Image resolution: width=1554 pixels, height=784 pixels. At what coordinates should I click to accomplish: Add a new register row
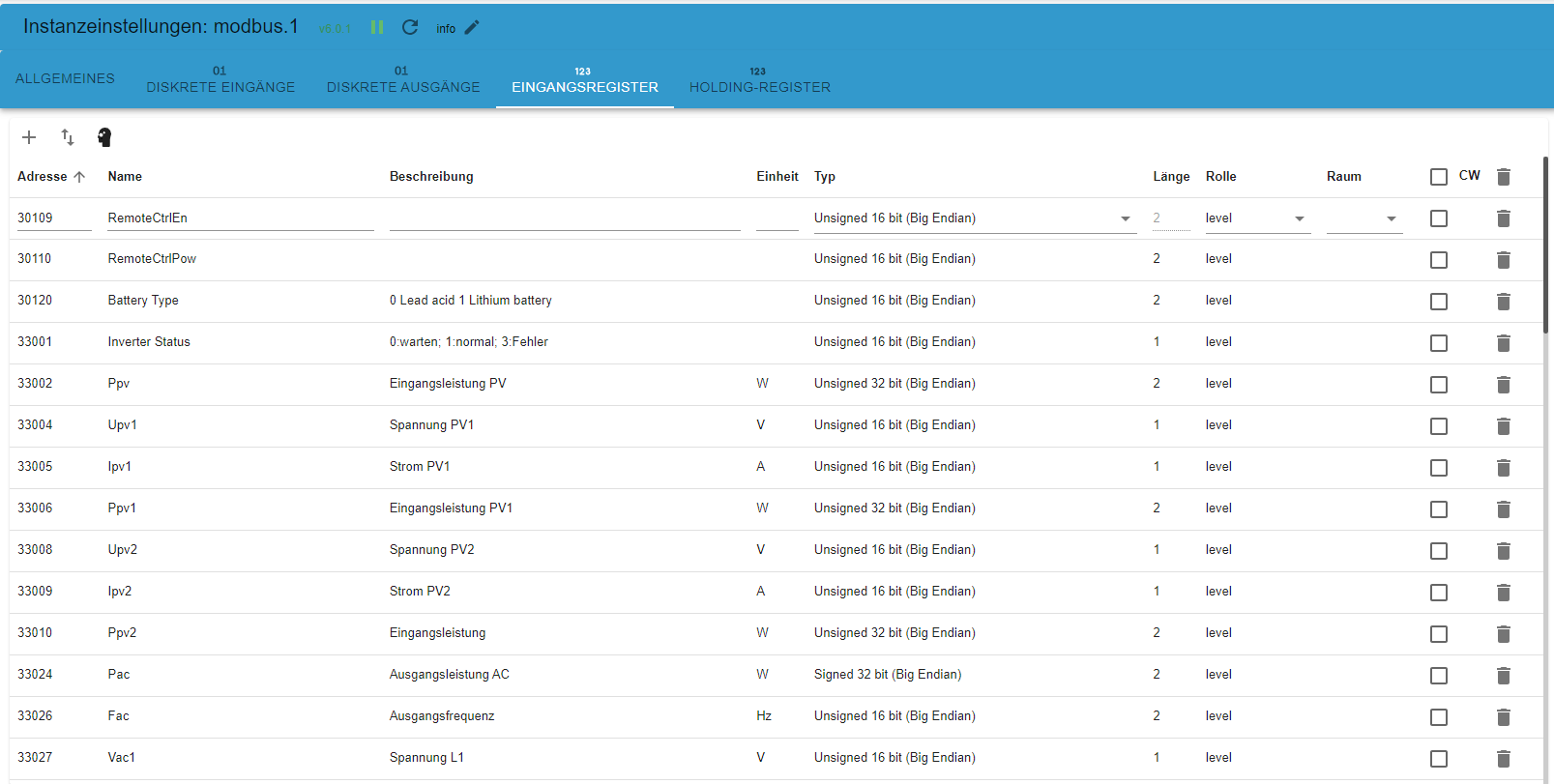29,137
